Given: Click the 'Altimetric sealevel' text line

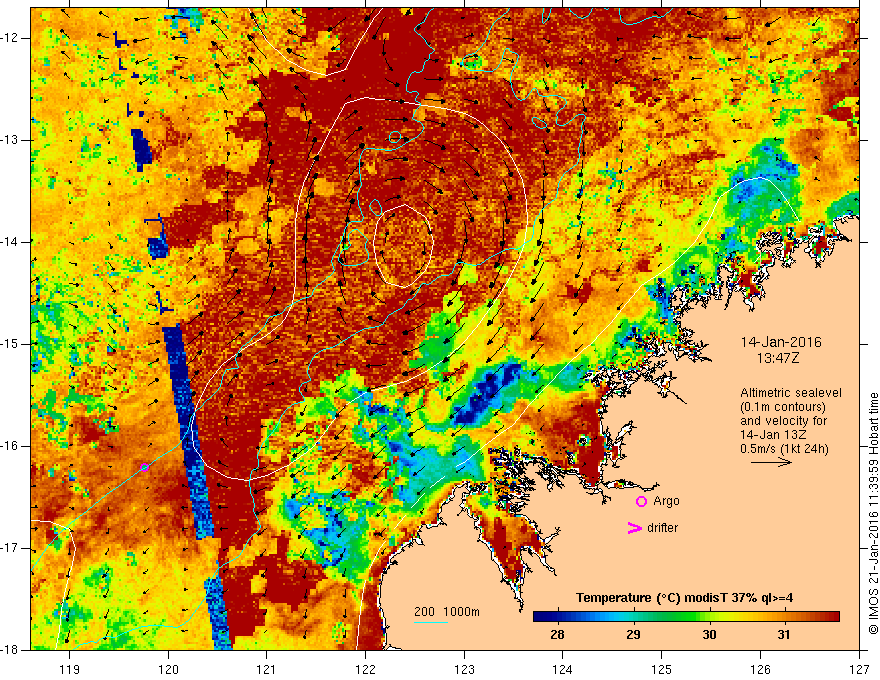Looking at the screenshot, I should point(791,393).
